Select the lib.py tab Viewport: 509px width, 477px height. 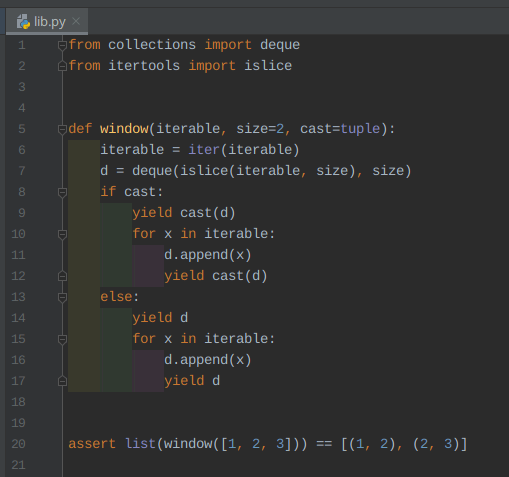click(x=47, y=22)
